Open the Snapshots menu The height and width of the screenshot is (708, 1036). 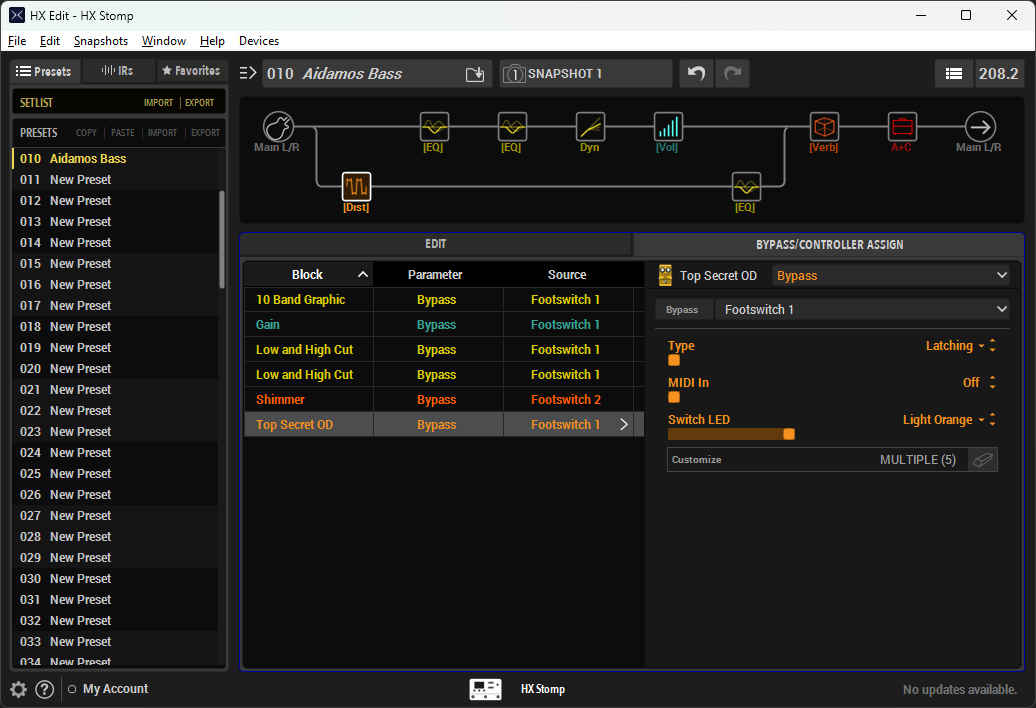pyautogui.click(x=100, y=41)
